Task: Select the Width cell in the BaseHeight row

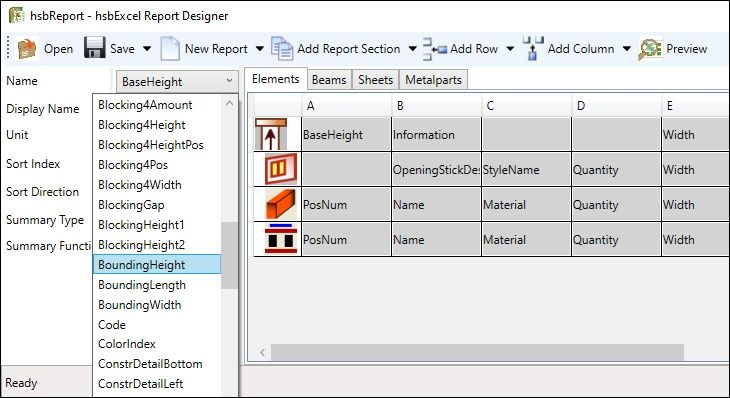Action: pos(696,134)
